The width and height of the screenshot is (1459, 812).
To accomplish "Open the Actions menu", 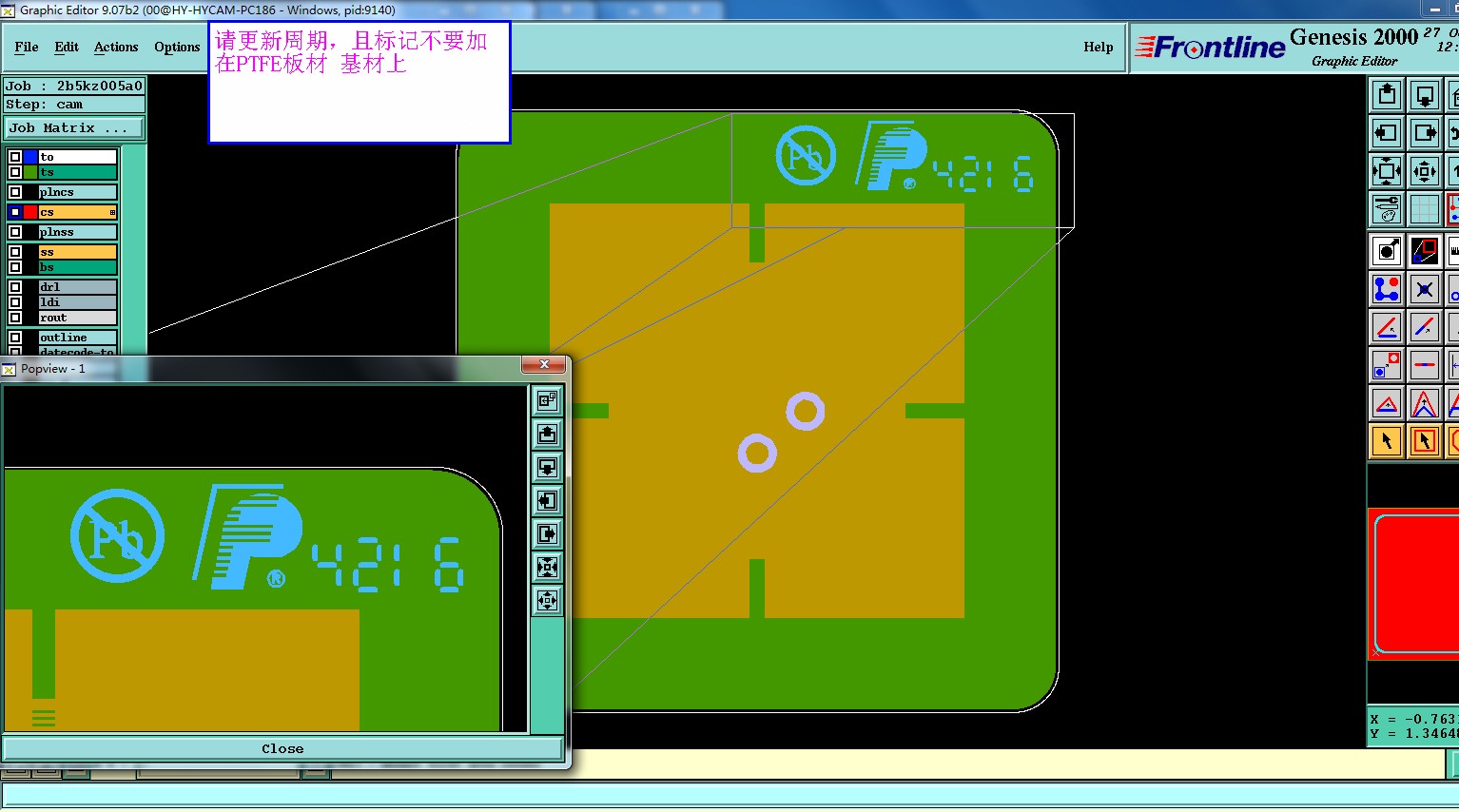I will (x=116, y=47).
